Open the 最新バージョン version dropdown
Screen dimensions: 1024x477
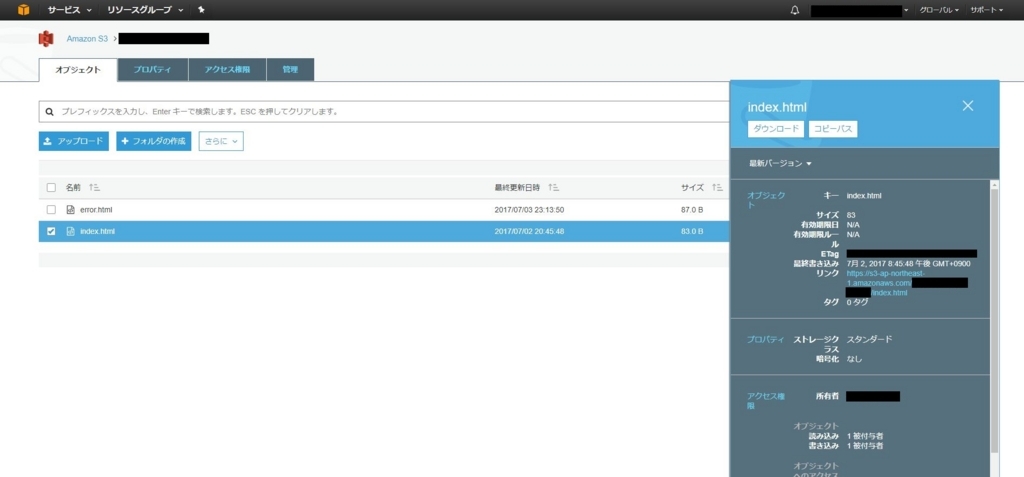pyautogui.click(x=780, y=163)
